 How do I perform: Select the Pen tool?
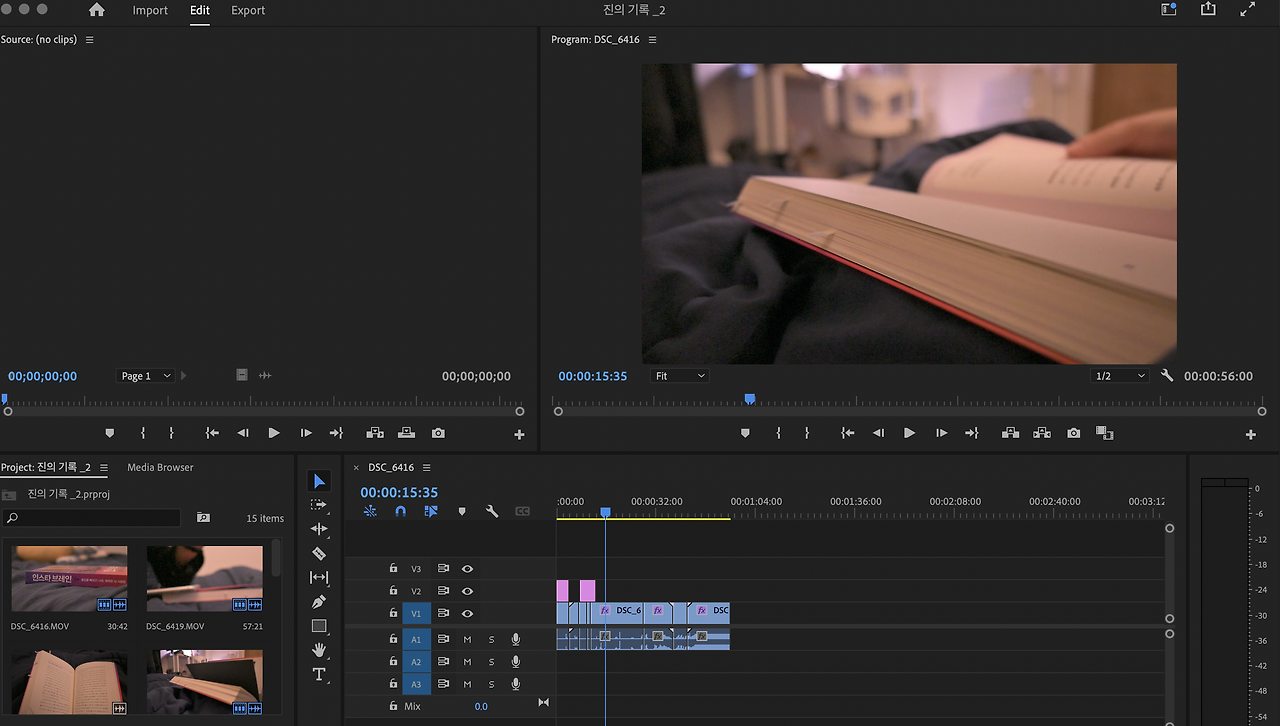pyautogui.click(x=319, y=602)
